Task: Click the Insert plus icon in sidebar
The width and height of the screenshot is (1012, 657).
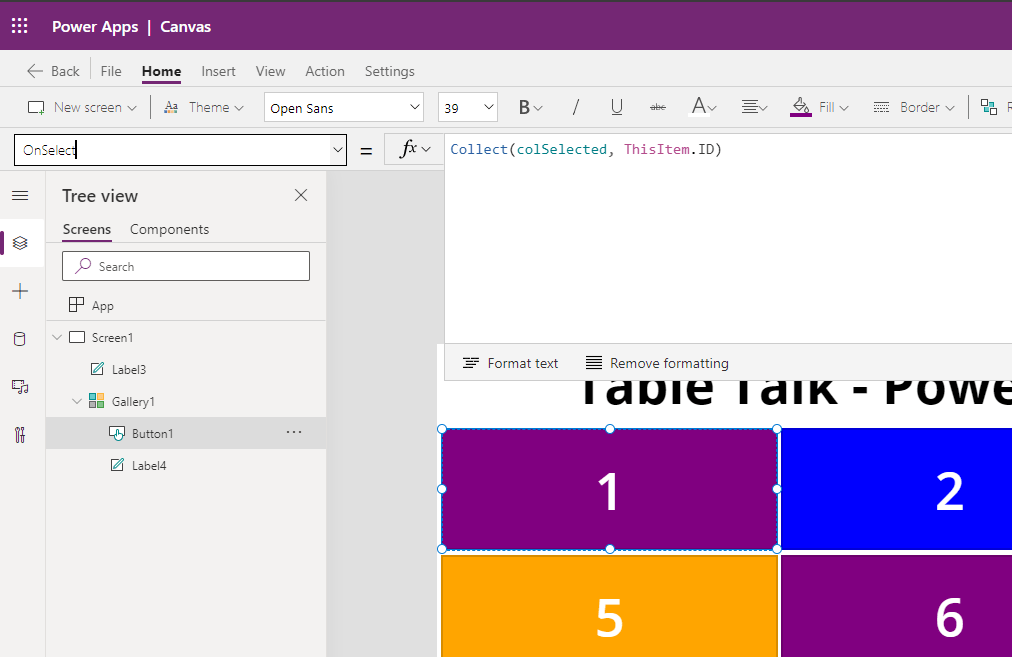Action: 20,291
